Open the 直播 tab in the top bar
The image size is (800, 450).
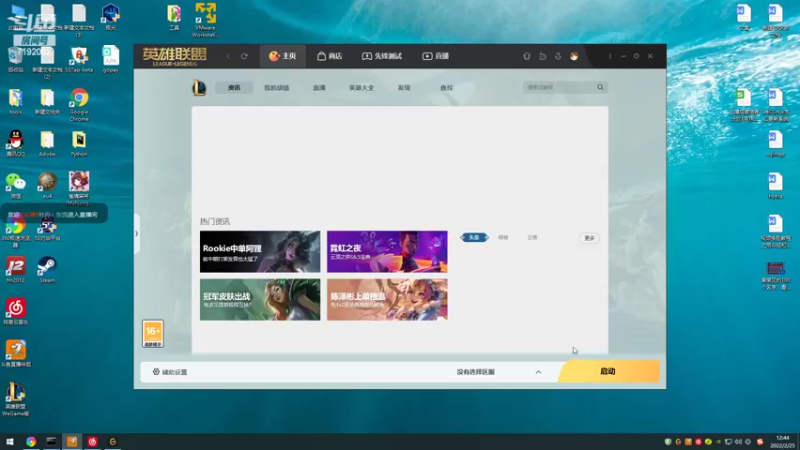pos(436,56)
